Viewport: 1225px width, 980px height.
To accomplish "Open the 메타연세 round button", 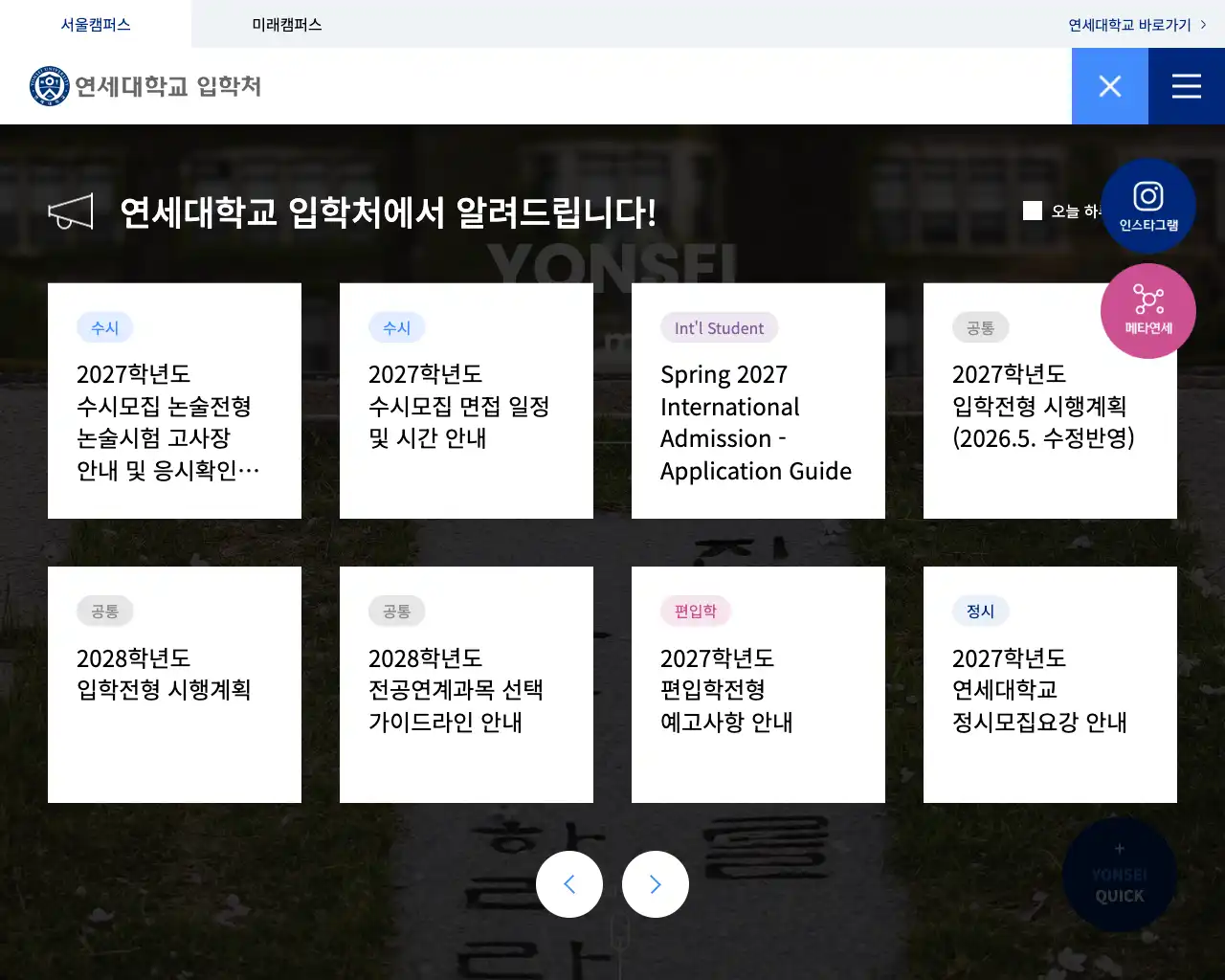I will pos(1148,311).
